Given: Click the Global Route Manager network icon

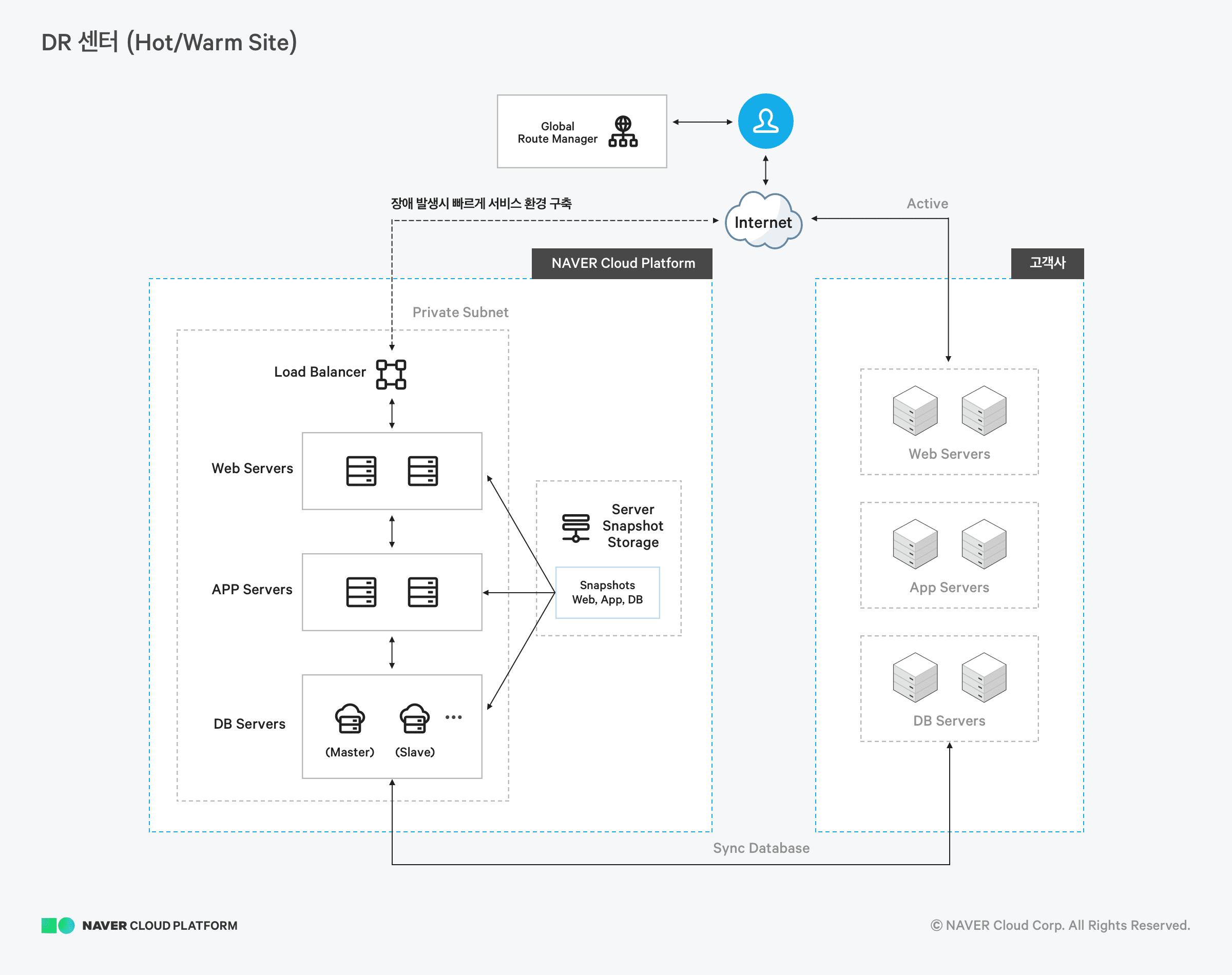Looking at the screenshot, I should 623,131.
